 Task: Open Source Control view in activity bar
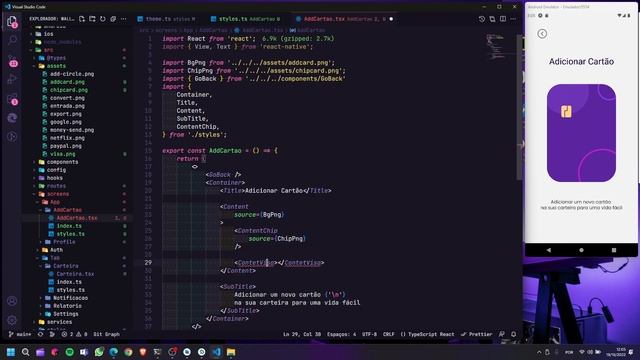point(12,60)
